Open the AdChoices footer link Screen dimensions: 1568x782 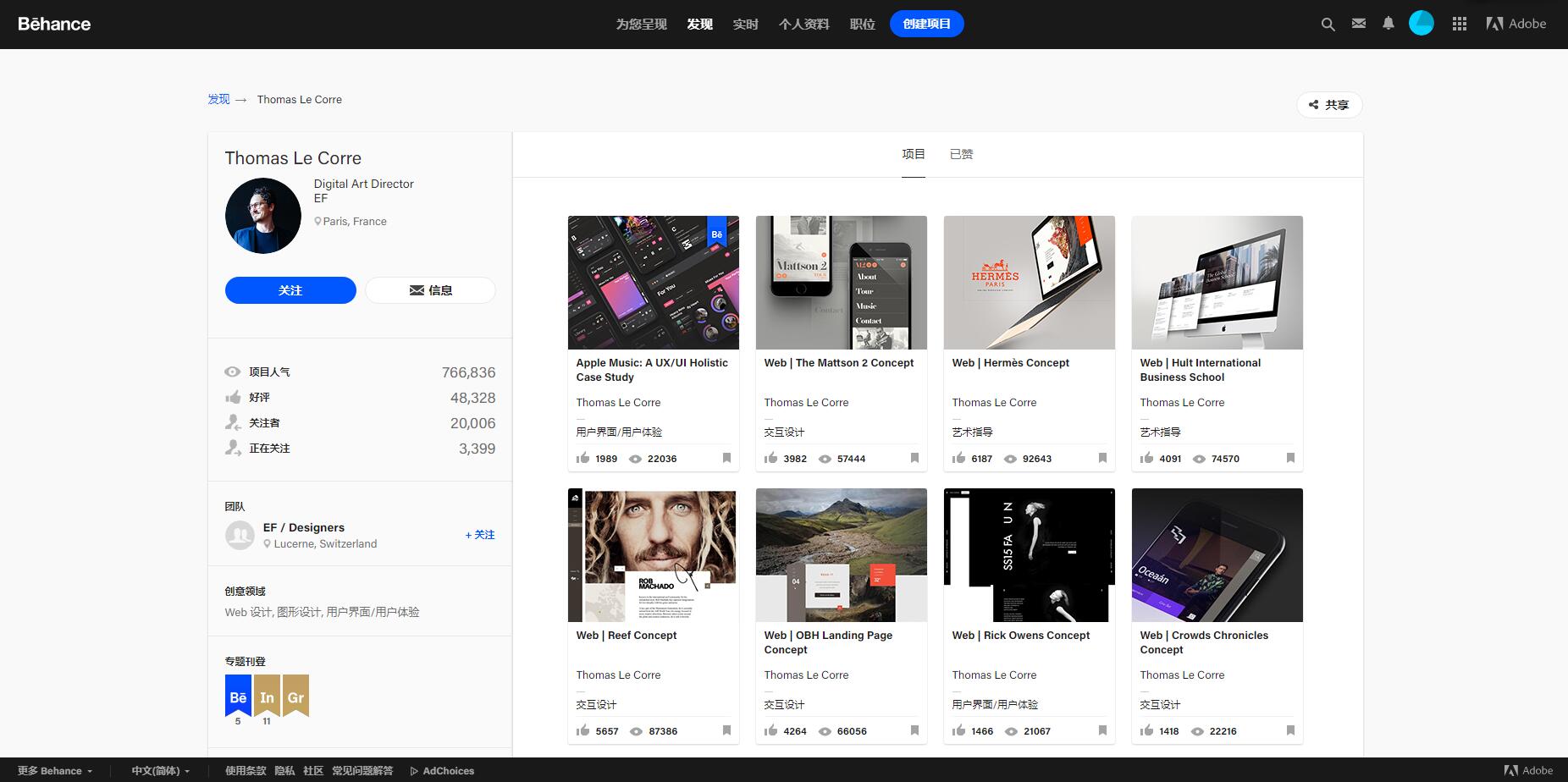tap(442, 771)
